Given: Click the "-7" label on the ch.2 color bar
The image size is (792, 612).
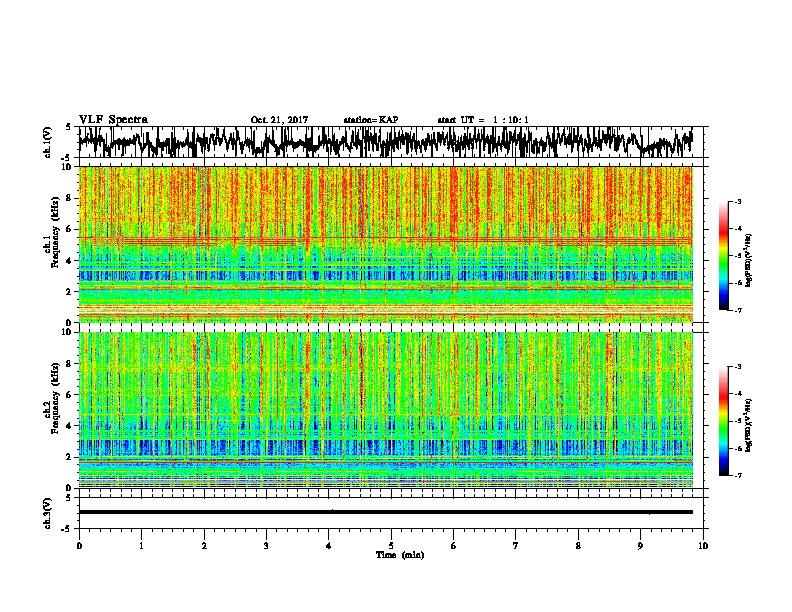Looking at the screenshot, I should 737,475.
